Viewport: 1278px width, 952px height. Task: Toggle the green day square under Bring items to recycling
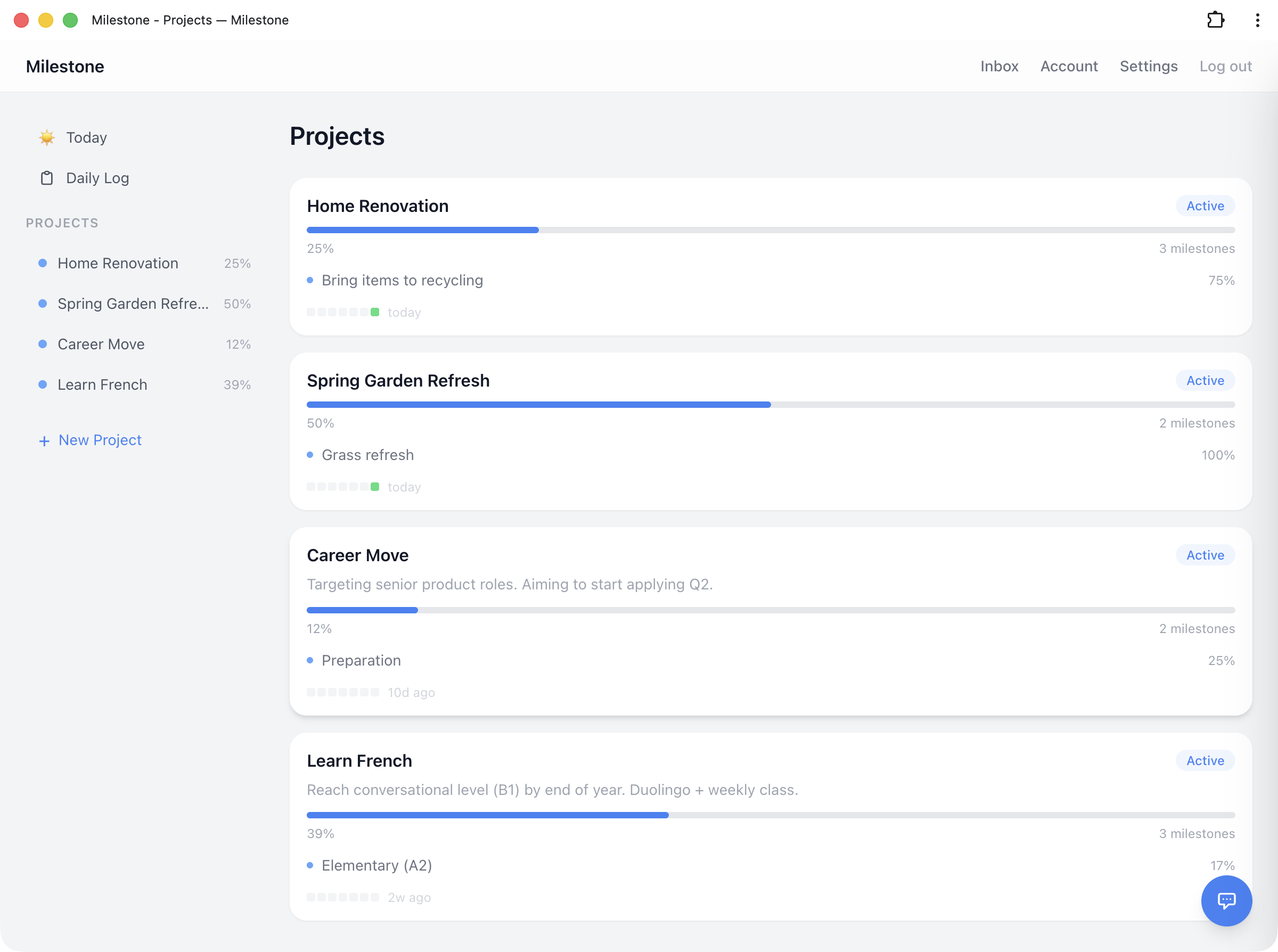[376, 312]
